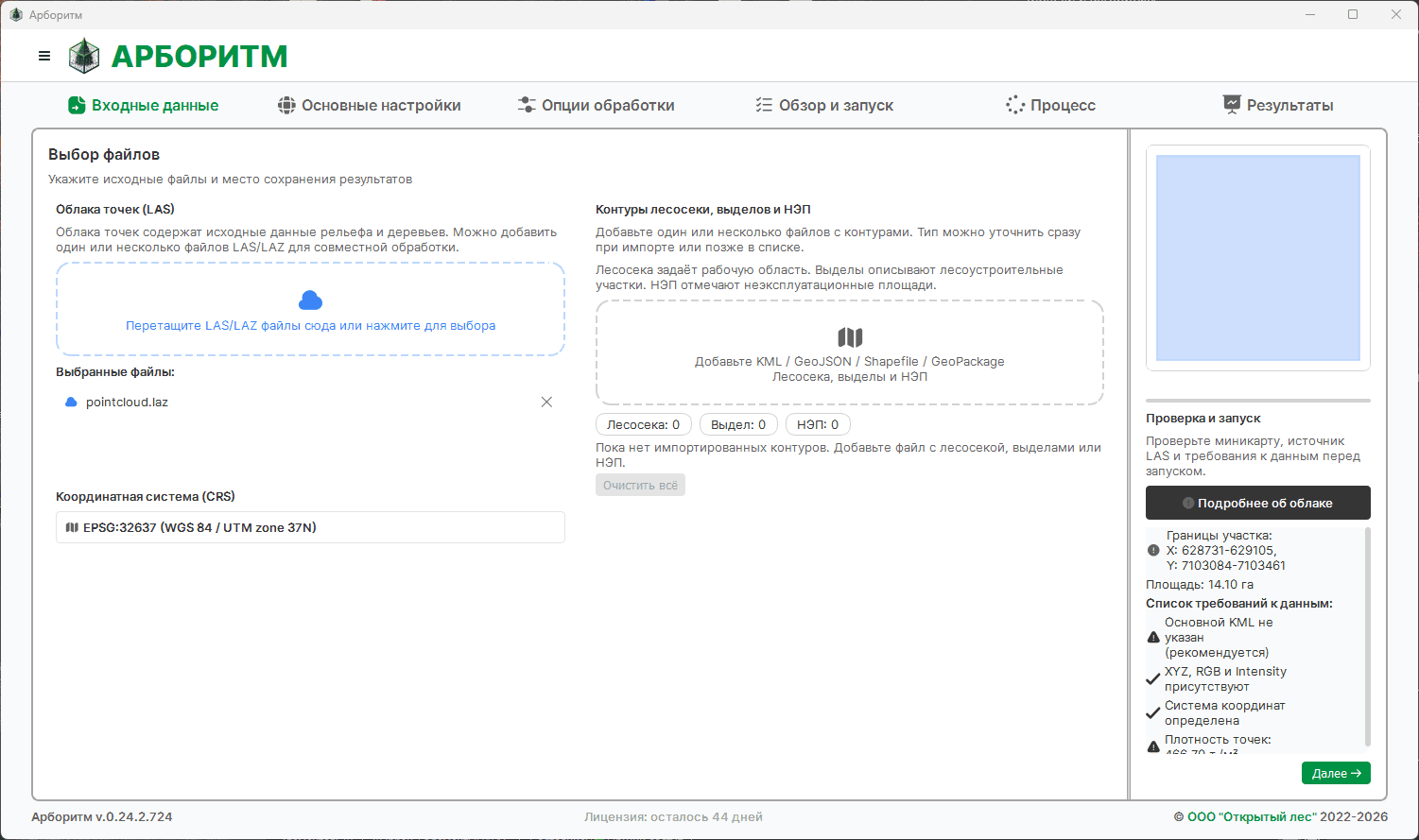The image size is (1419, 840).
Task: Click the EPSG:32637 coordinate system field
Action: [x=310, y=527]
